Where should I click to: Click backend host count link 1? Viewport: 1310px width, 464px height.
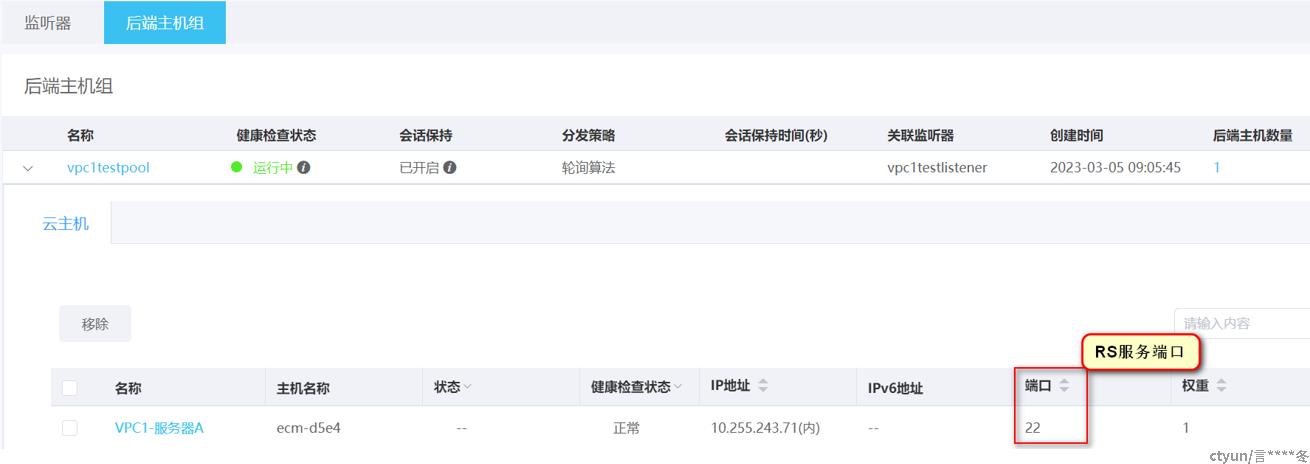(1217, 168)
